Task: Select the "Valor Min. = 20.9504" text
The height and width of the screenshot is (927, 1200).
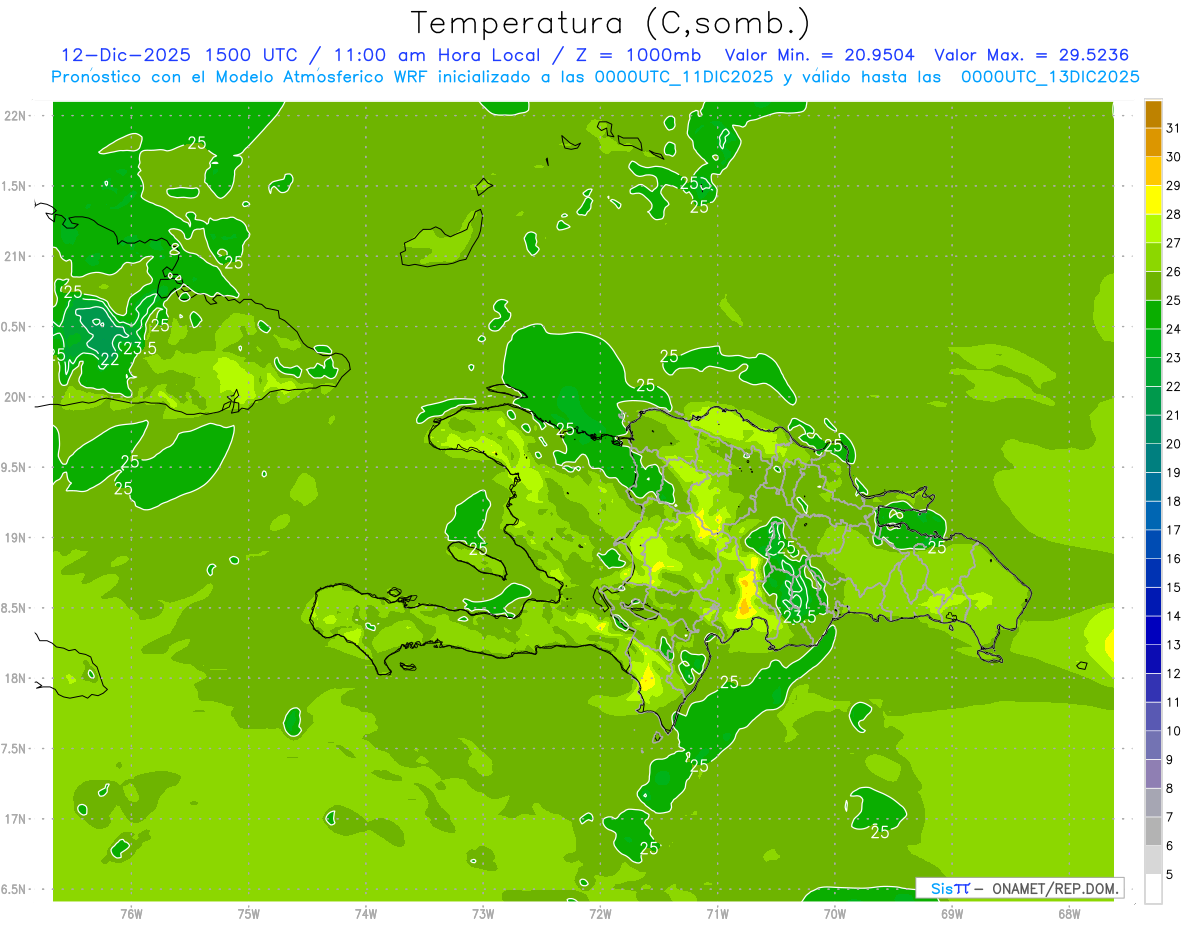Action: point(819,55)
